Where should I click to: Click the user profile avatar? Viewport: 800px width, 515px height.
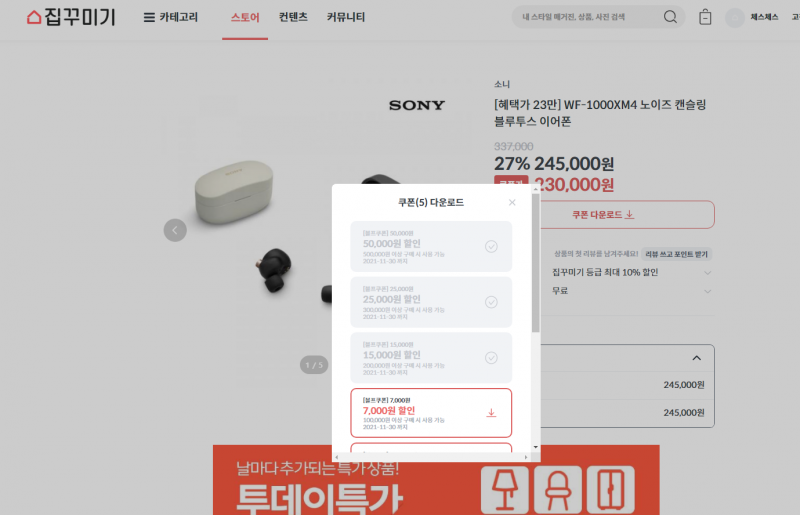[735, 17]
